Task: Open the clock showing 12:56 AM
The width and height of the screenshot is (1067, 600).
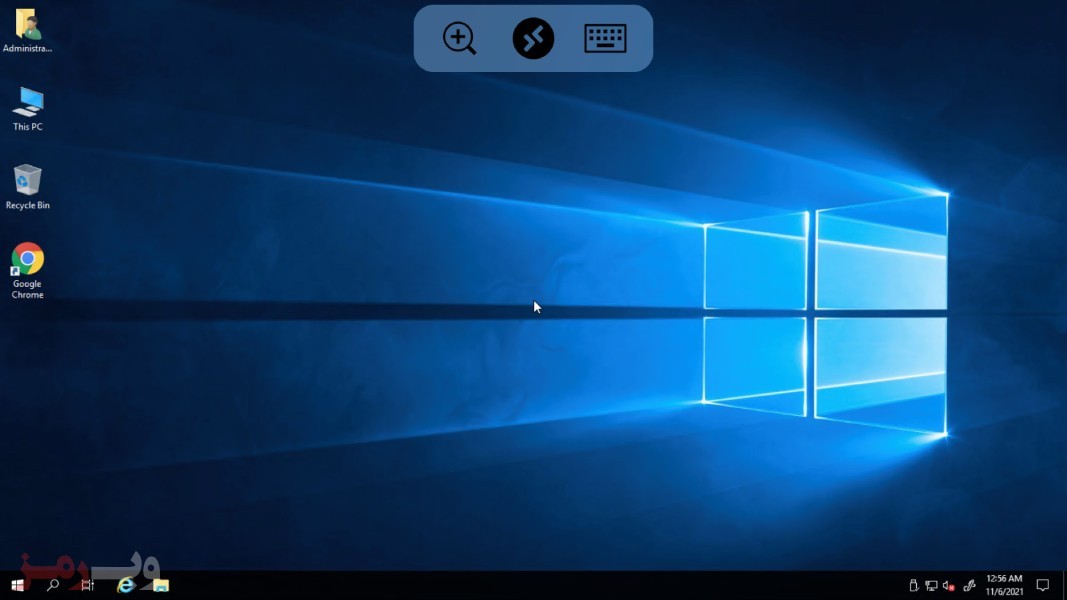Action: tap(1004, 585)
